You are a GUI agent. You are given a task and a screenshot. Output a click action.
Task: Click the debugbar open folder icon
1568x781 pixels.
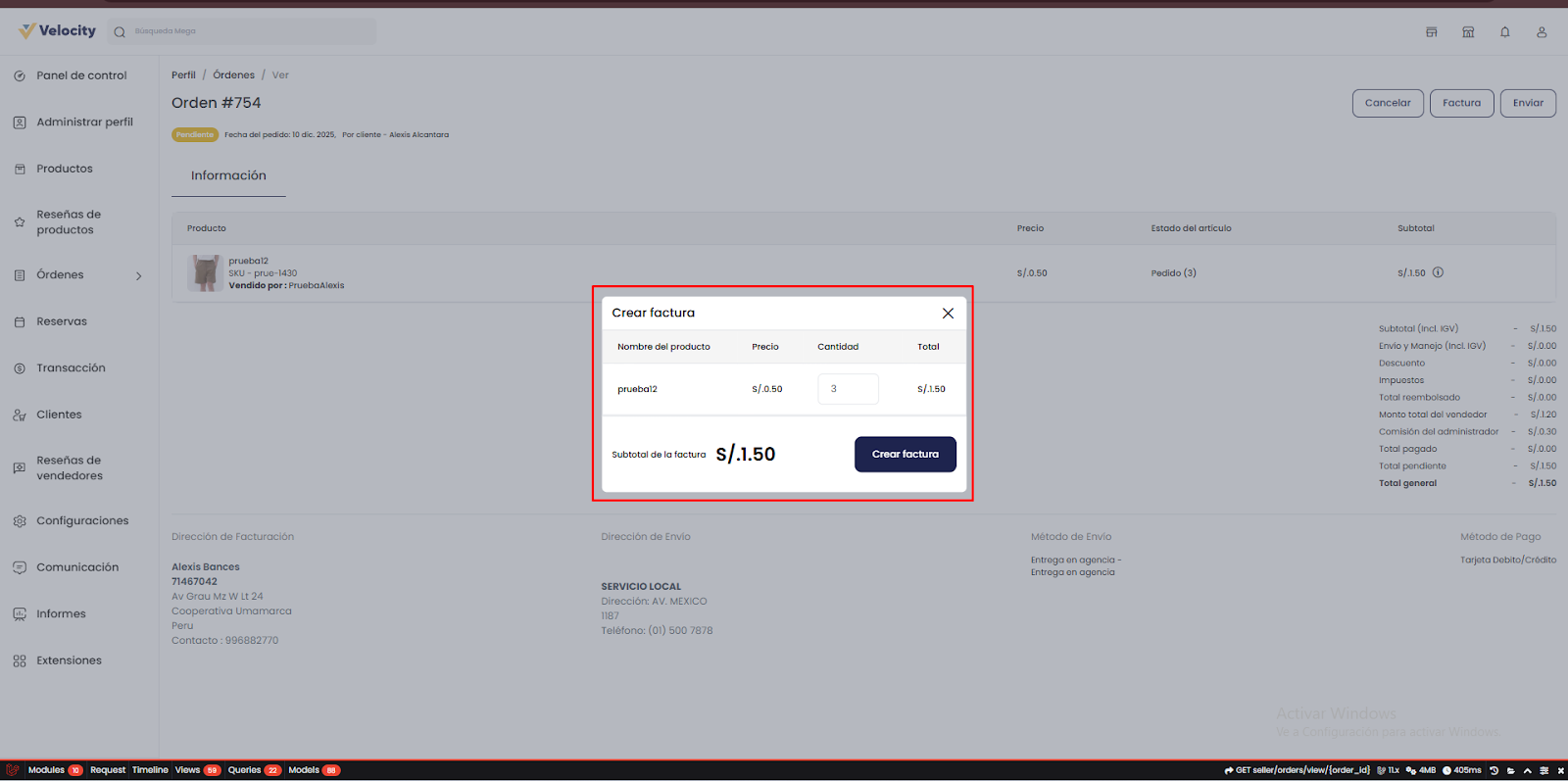coord(1511,770)
